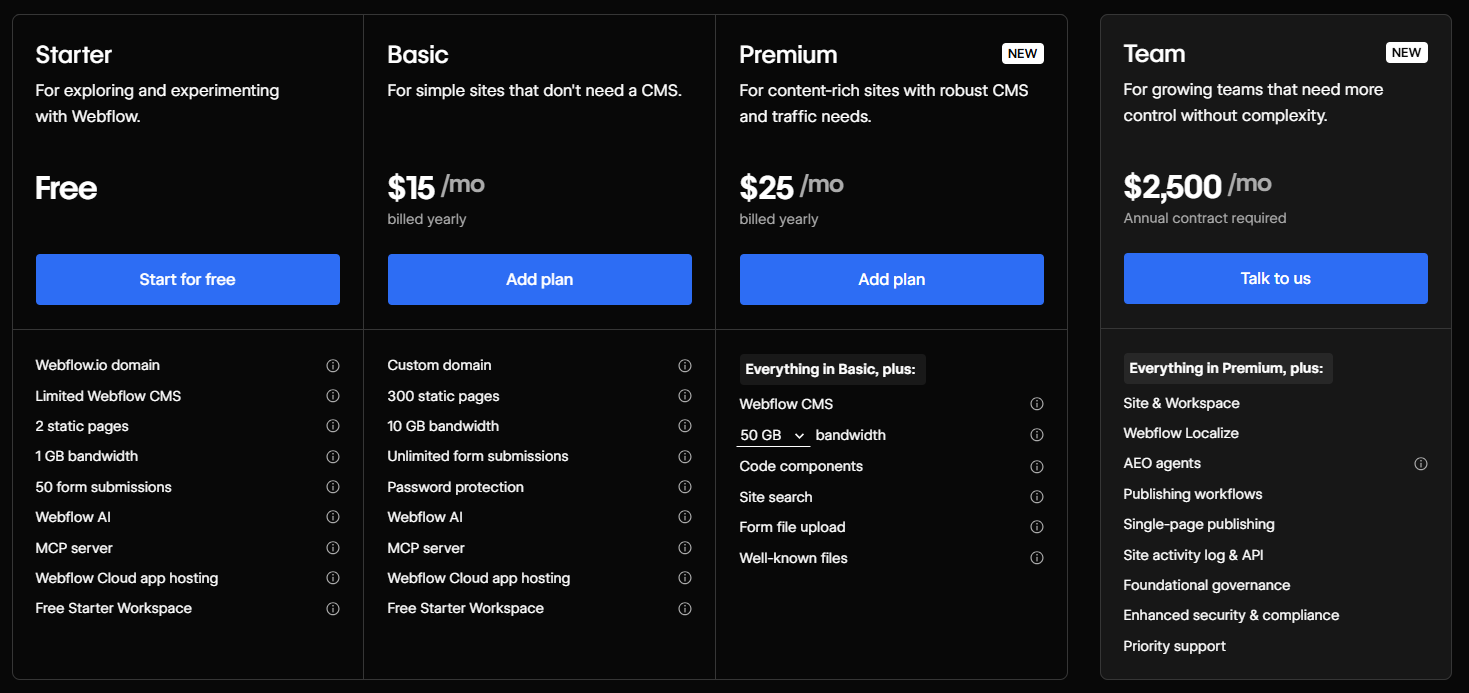Click Talk to us button
Viewport: 1469px width, 693px height.
(x=1276, y=278)
